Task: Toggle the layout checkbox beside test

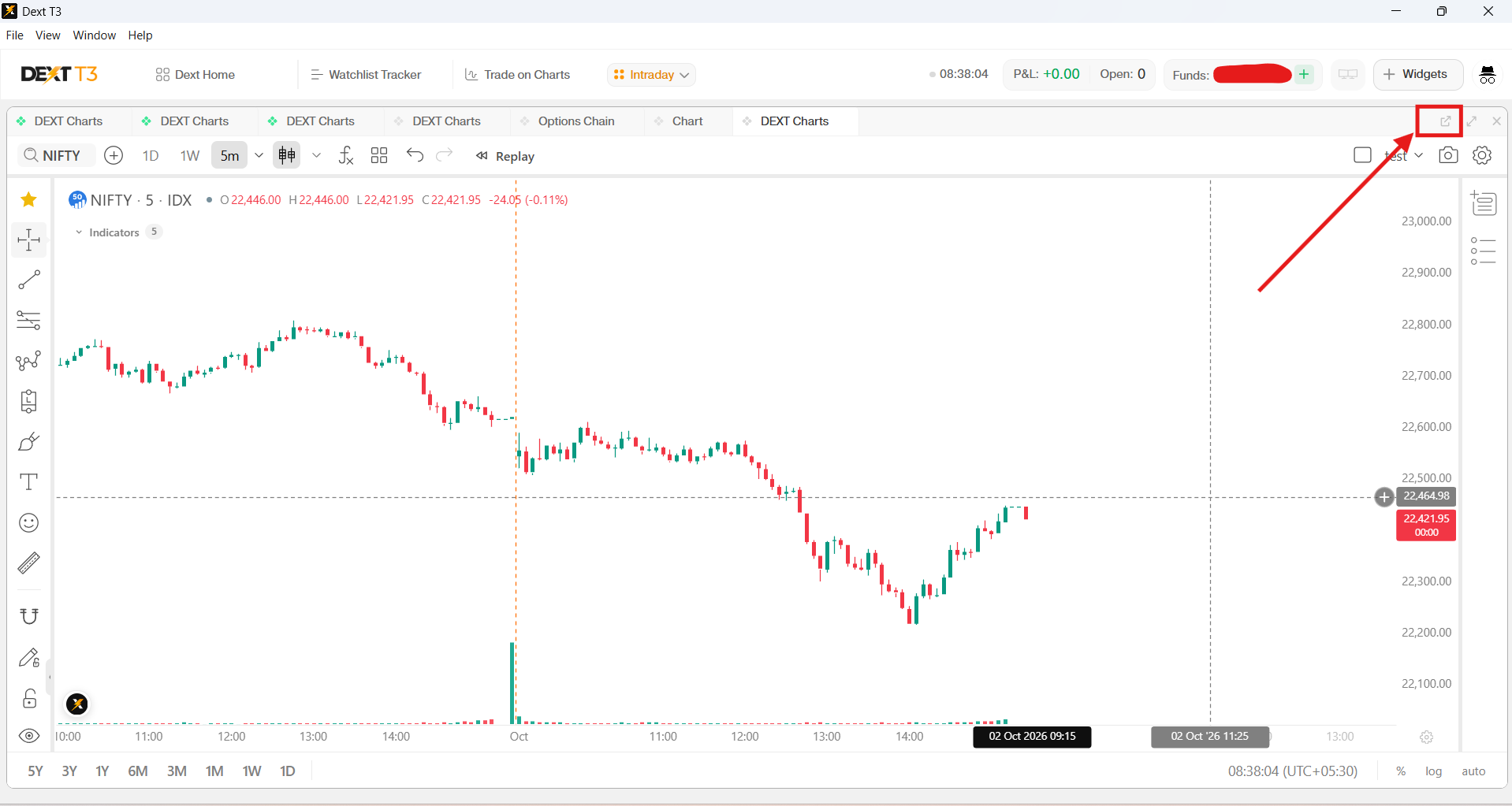Action: (x=1362, y=155)
